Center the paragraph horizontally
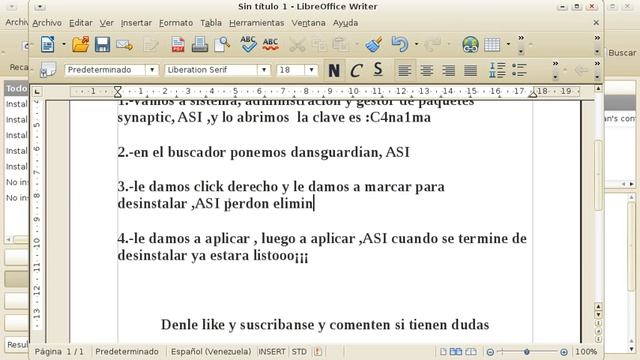 click(x=427, y=71)
